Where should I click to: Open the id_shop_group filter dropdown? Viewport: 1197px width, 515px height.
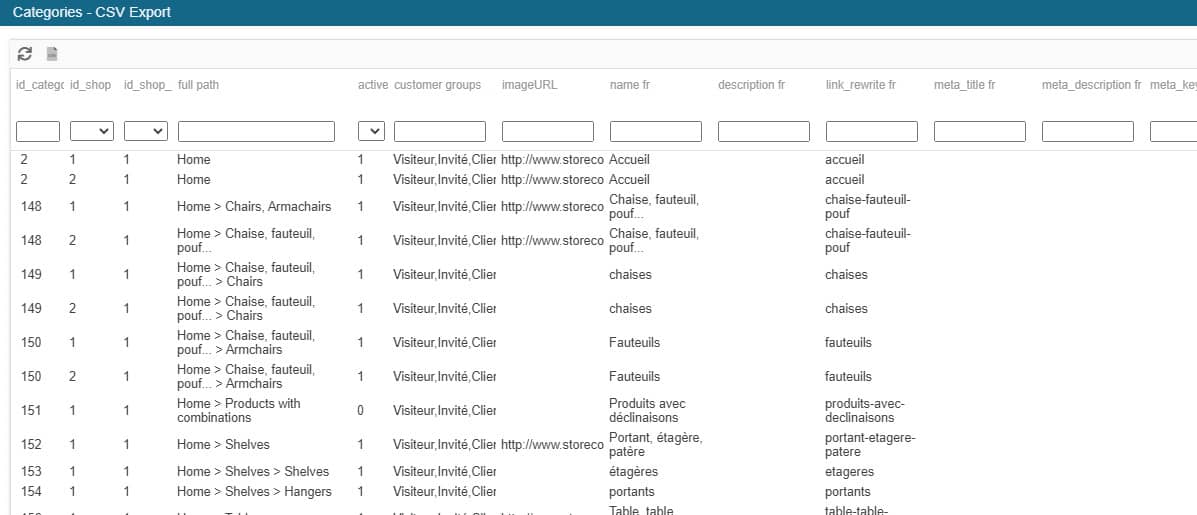pos(145,131)
